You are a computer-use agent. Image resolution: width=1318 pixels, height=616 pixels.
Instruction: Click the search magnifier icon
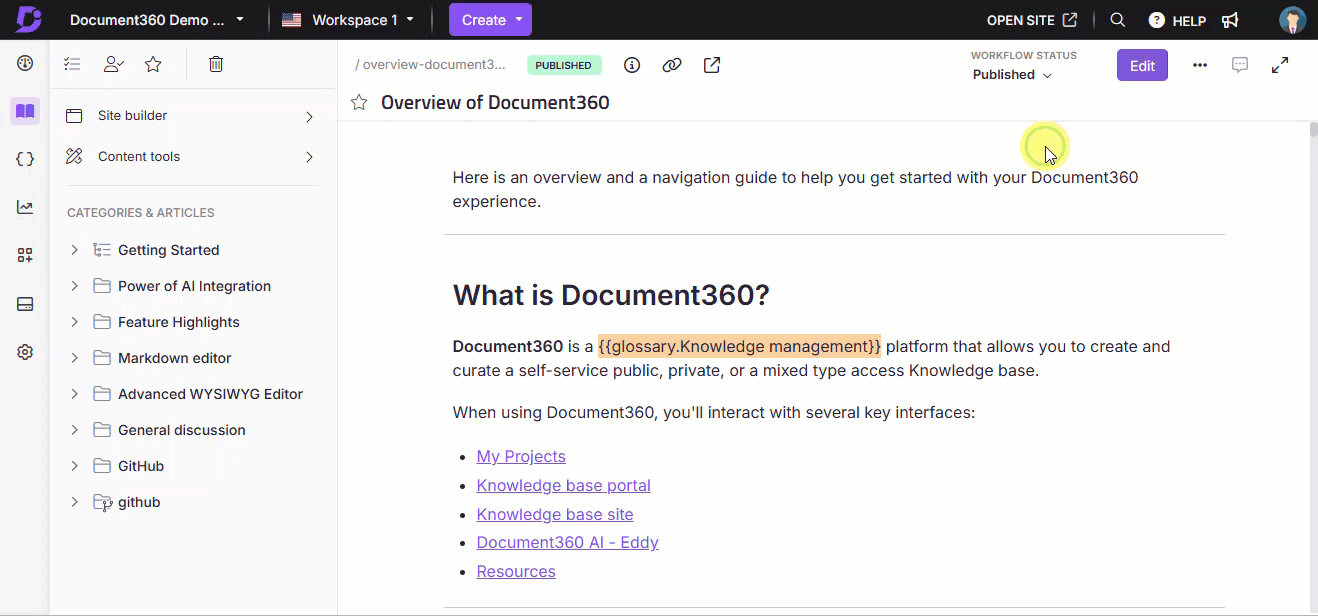click(x=1118, y=20)
